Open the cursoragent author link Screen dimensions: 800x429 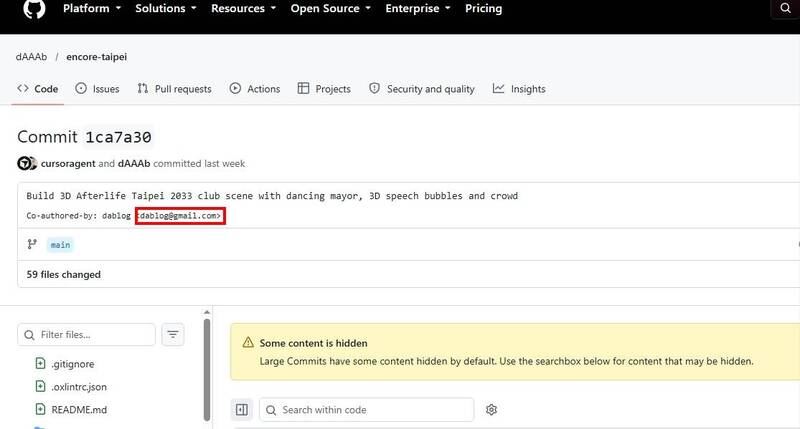[68, 163]
